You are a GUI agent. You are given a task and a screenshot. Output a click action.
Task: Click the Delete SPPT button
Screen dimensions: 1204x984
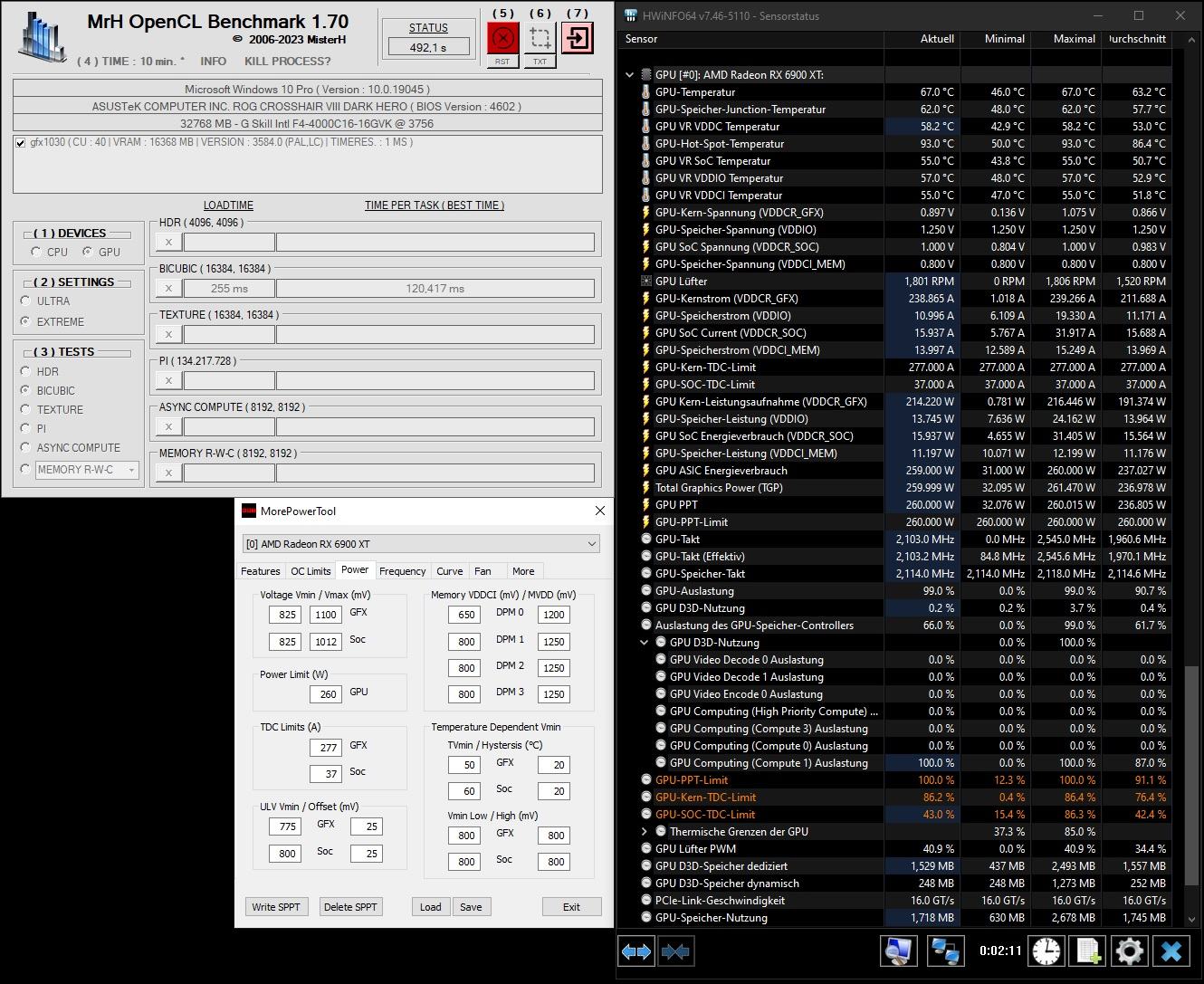point(350,907)
